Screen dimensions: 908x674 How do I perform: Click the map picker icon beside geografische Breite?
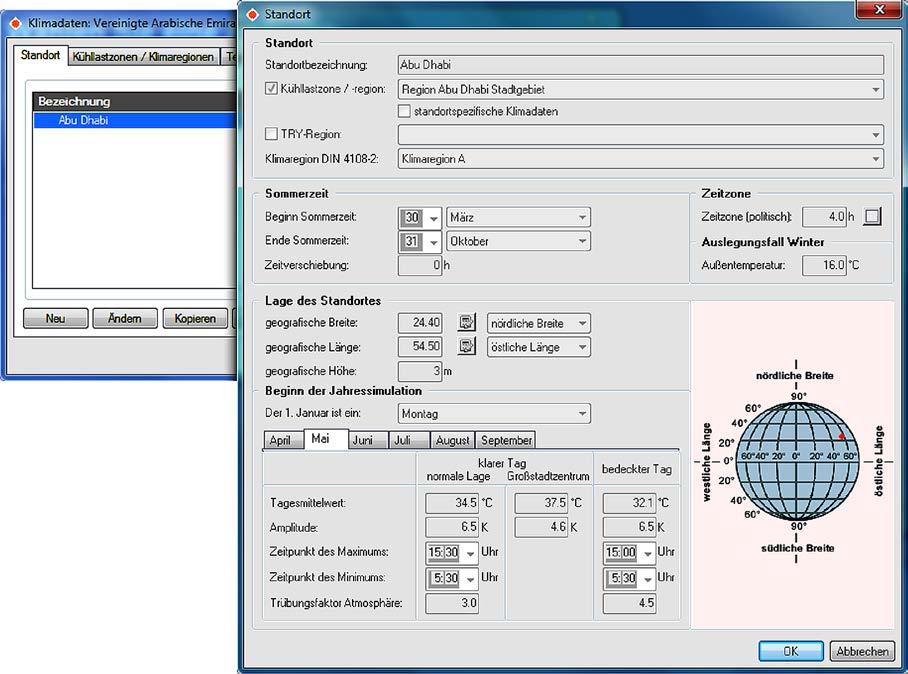pos(466,323)
